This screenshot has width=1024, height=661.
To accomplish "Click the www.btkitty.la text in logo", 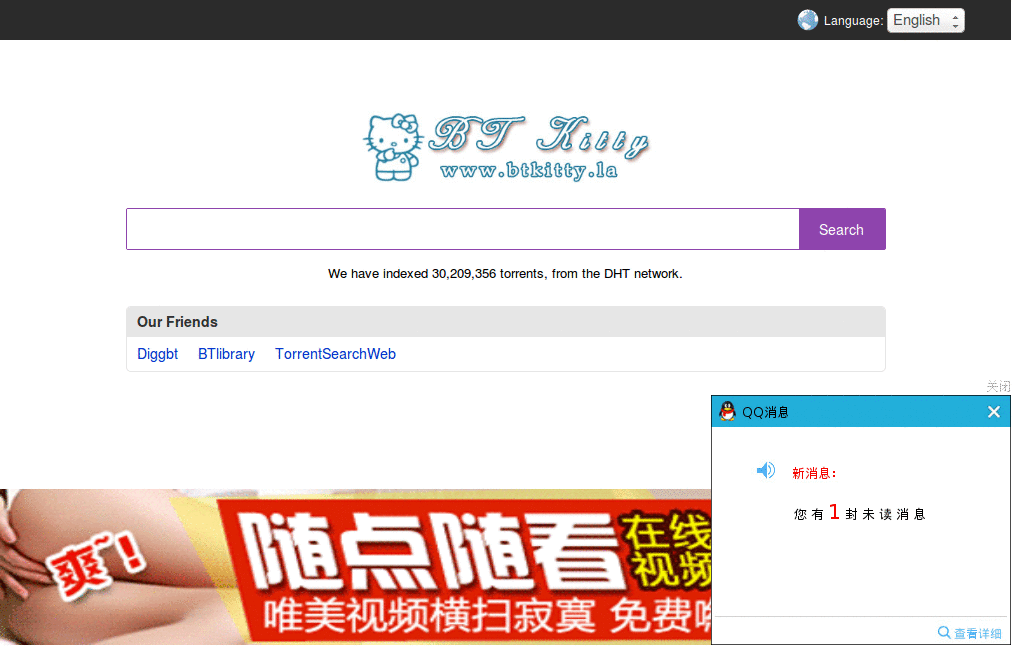I will click(529, 170).
